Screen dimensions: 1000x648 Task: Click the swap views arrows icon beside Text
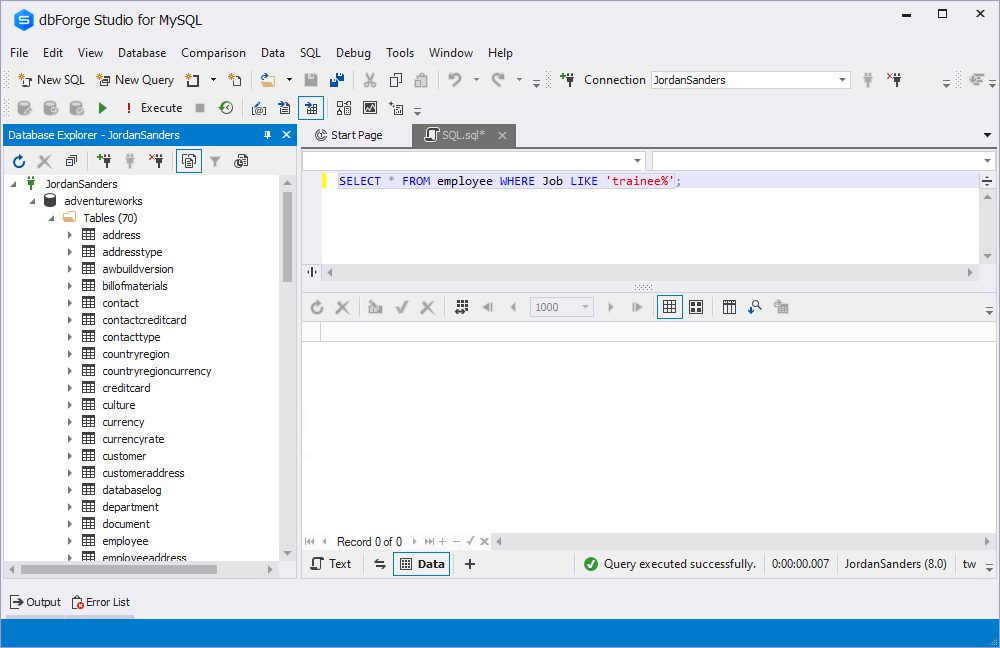[379, 564]
